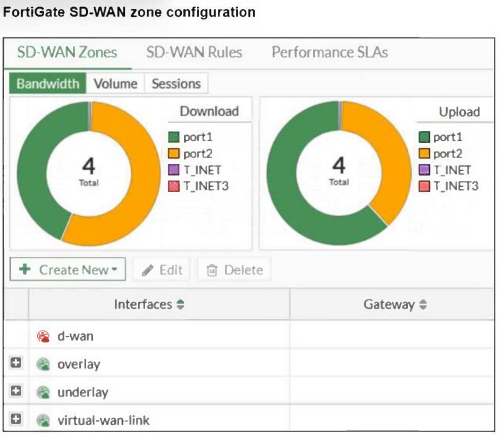Click the Gateway column sort arrows
The height and width of the screenshot is (437, 499).
coord(423,304)
